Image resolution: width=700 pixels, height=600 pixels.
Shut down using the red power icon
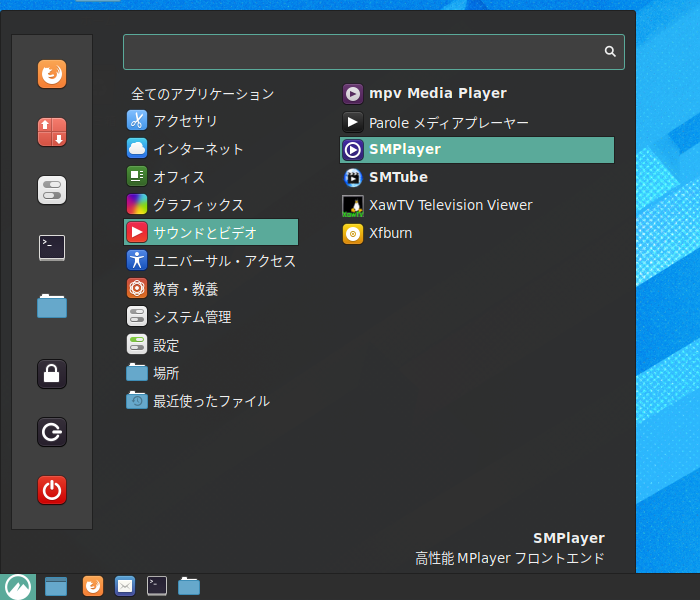52,490
